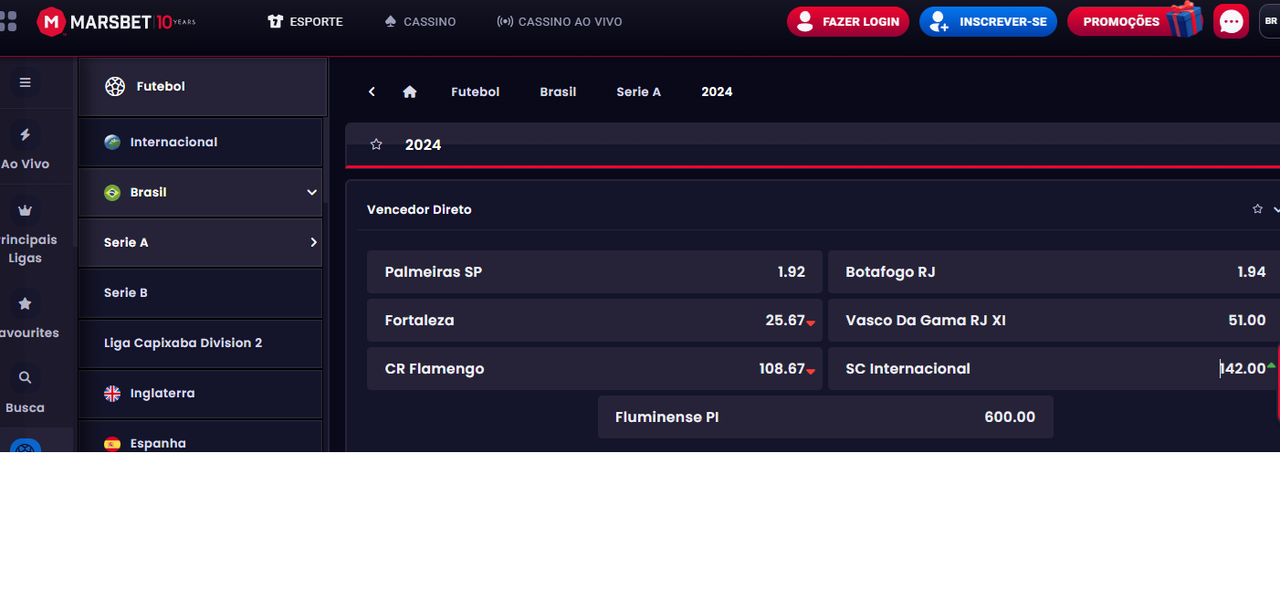Image resolution: width=1280 pixels, height=592 pixels.
Task: Open Liga Capixaba Division 2
Action: [200, 343]
